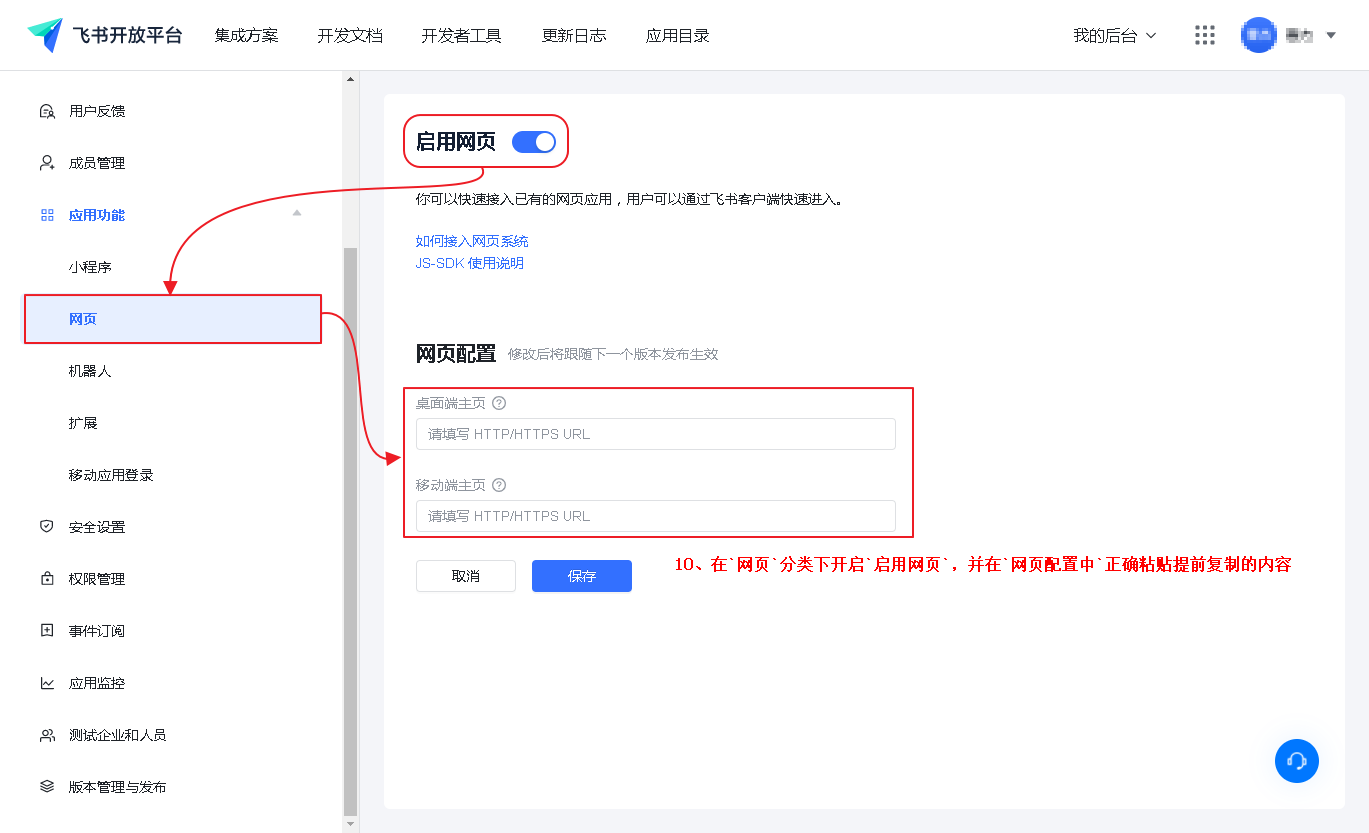The image size is (1369, 833).
Task: Open account menu arrow beside avatar
Action: point(1331,35)
